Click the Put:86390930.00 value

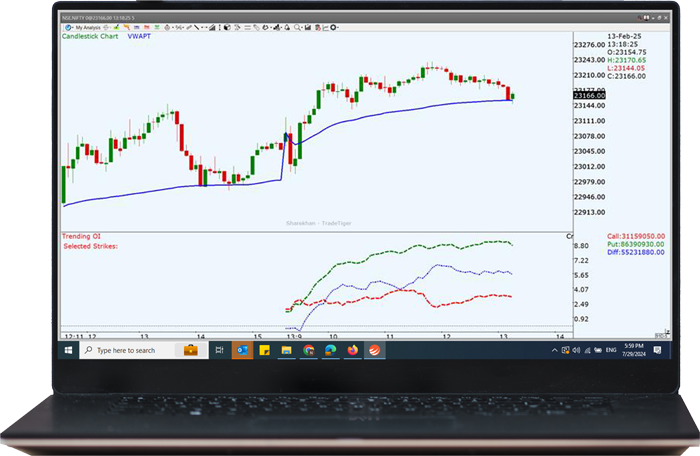(x=636, y=244)
